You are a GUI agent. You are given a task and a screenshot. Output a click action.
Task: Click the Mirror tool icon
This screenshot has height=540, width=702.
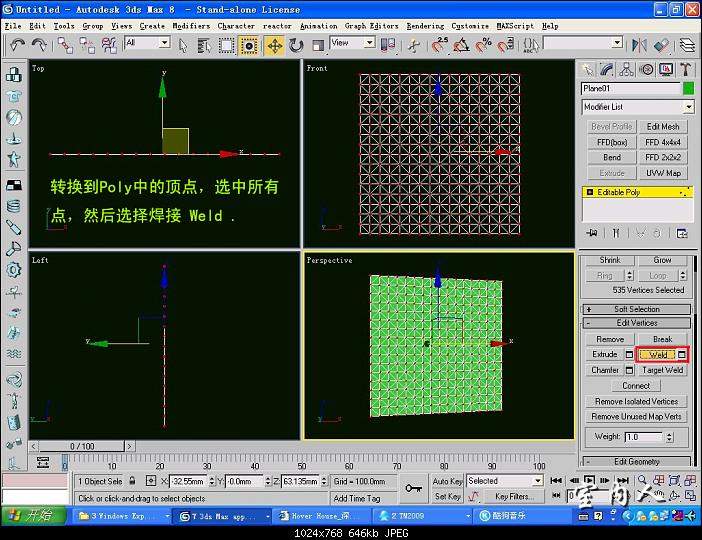639,45
